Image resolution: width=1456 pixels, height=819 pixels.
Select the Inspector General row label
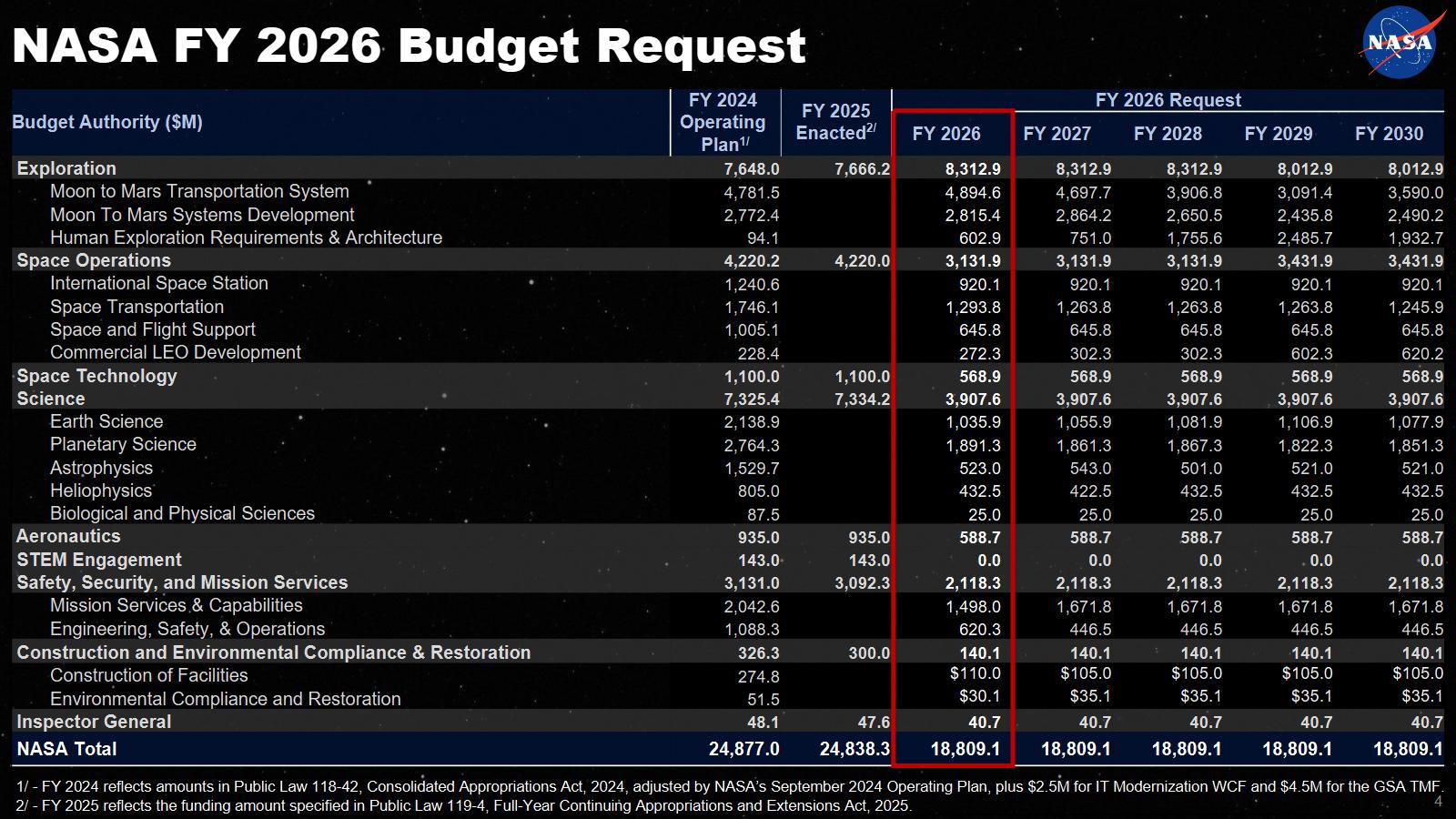pyautogui.click(x=94, y=722)
